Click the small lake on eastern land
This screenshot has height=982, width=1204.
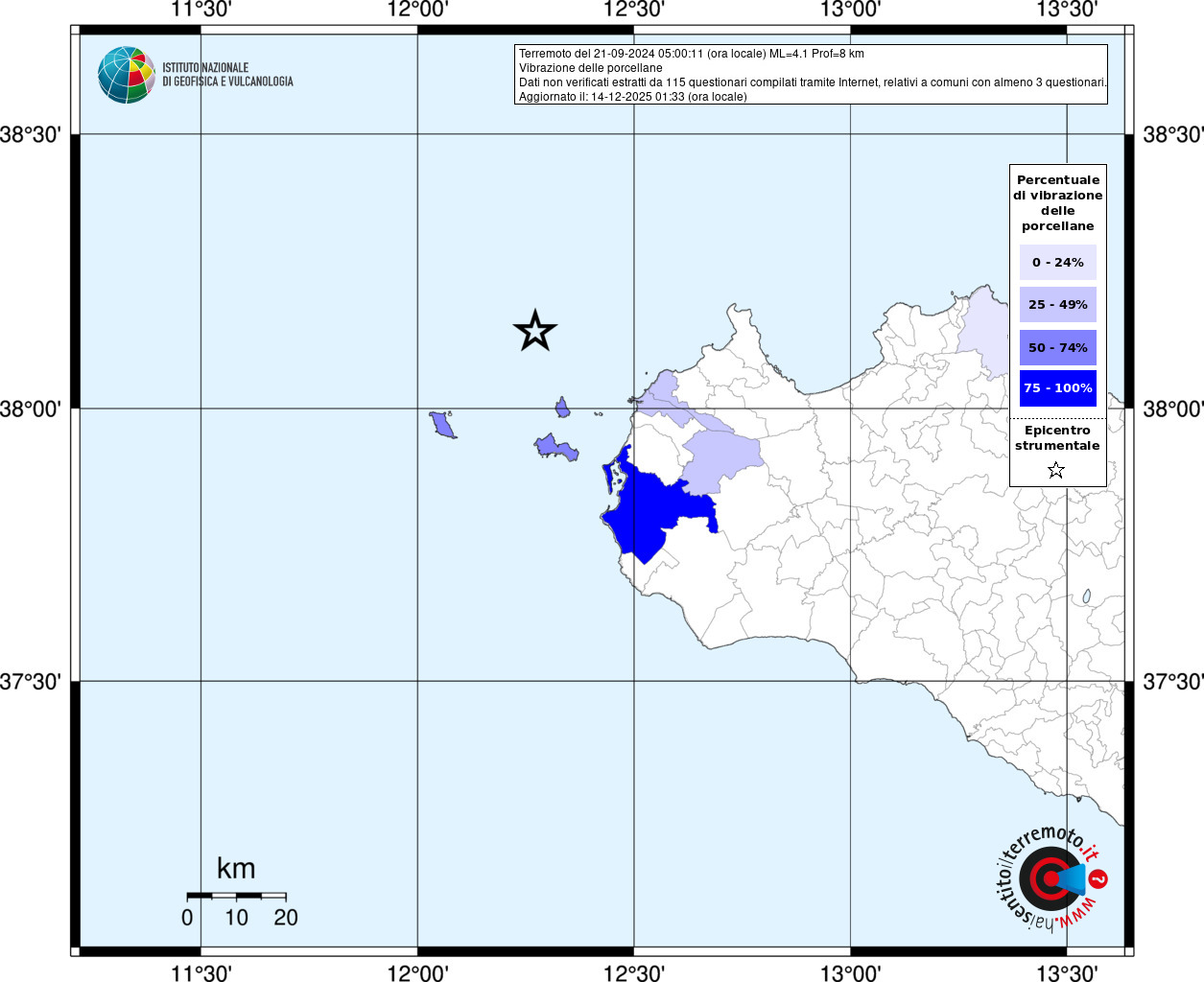tap(1087, 596)
